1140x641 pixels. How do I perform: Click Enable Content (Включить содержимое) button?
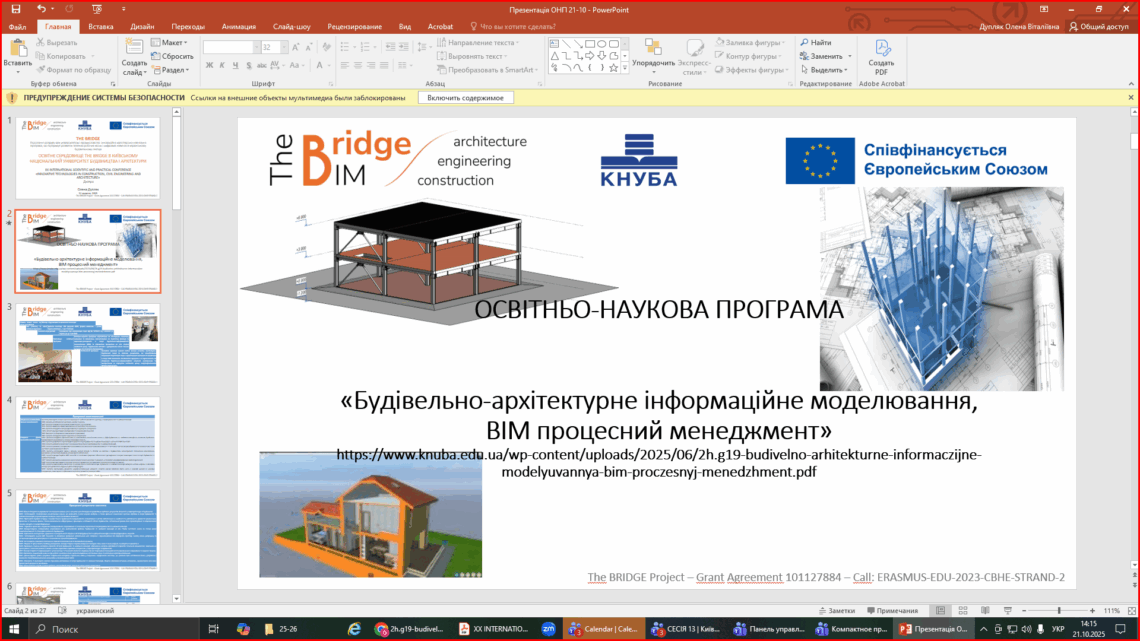466,98
